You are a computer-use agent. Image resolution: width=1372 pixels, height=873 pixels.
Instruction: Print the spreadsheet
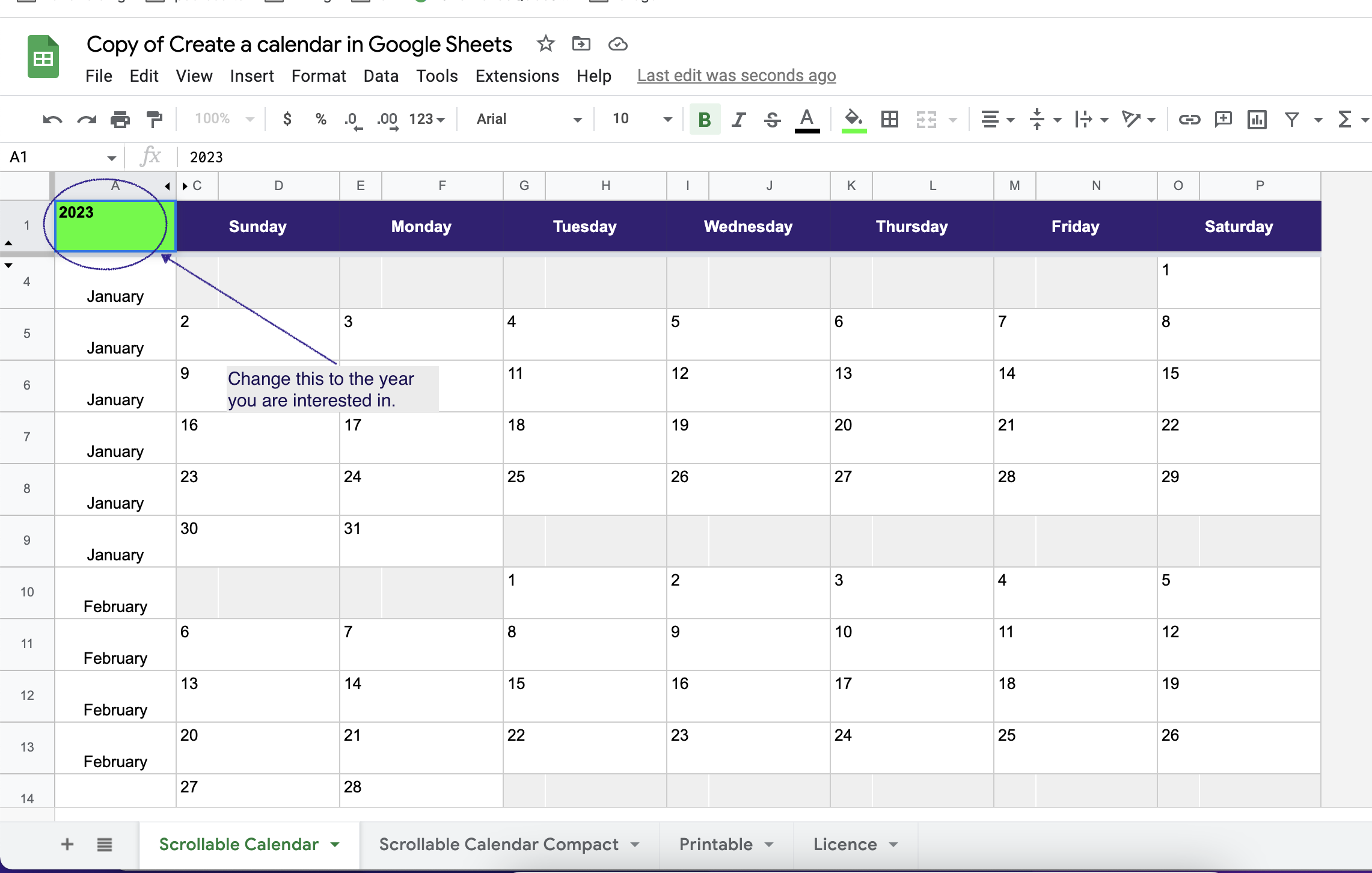point(120,119)
